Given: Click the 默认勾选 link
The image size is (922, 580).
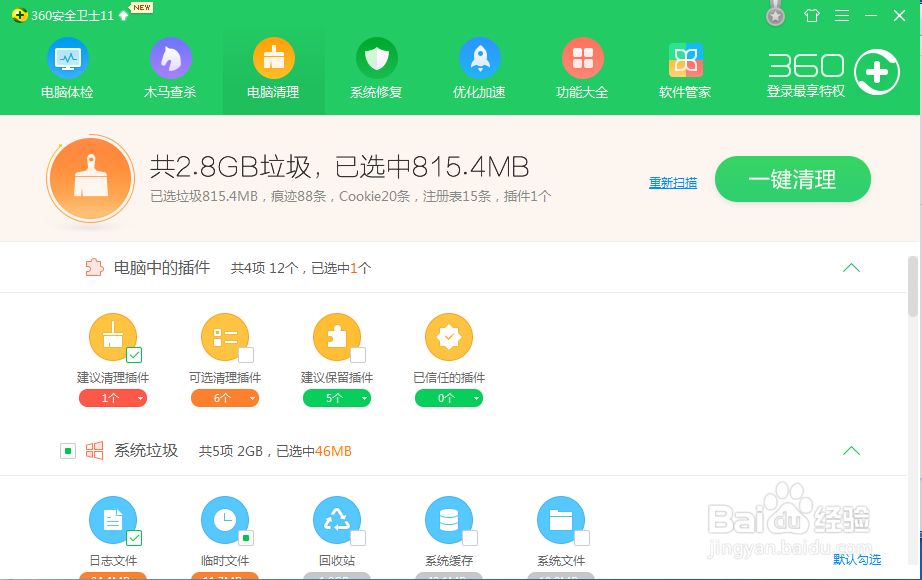Looking at the screenshot, I should pyautogui.click(x=857, y=559).
